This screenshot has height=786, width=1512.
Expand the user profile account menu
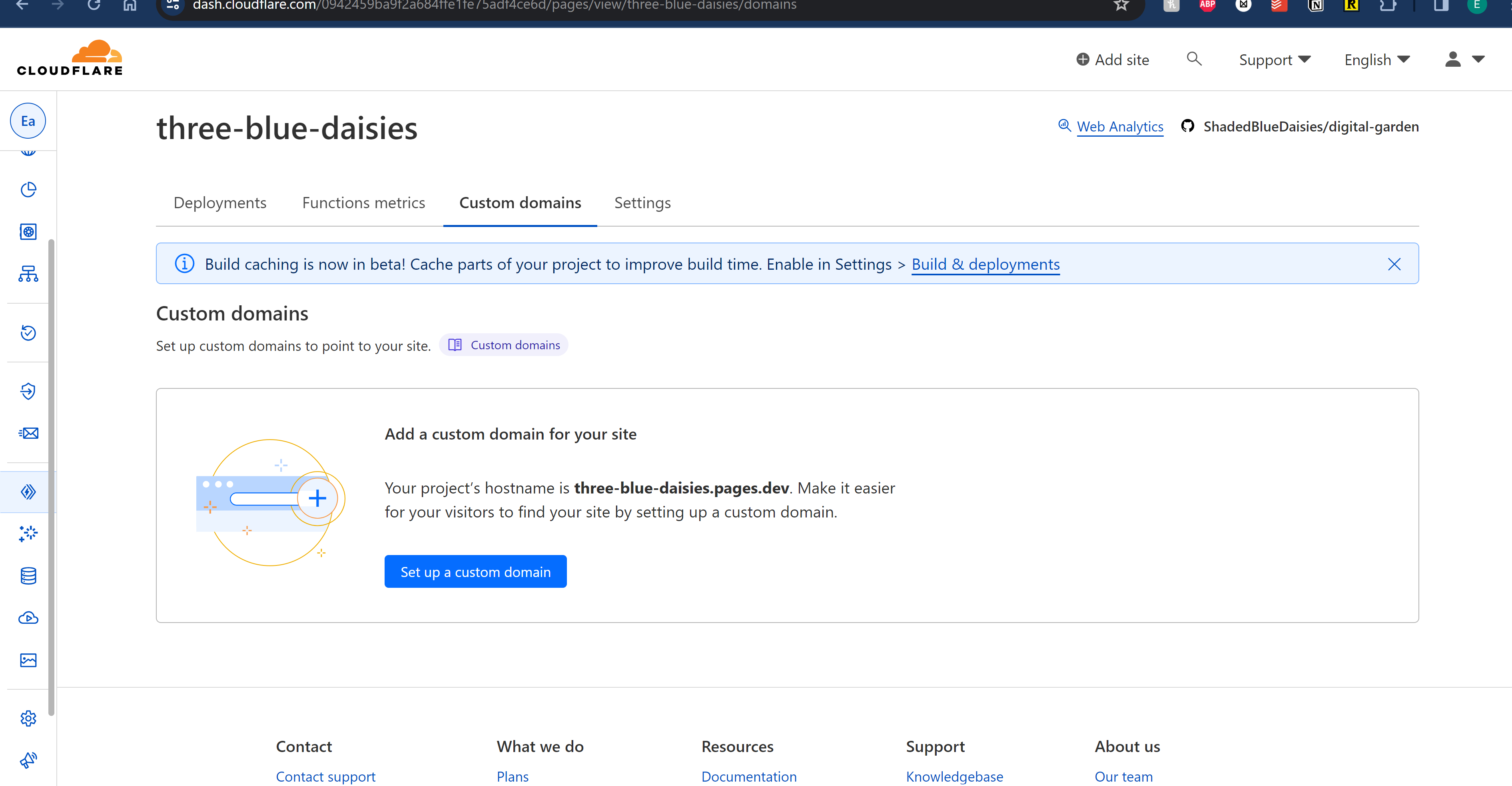click(1464, 60)
